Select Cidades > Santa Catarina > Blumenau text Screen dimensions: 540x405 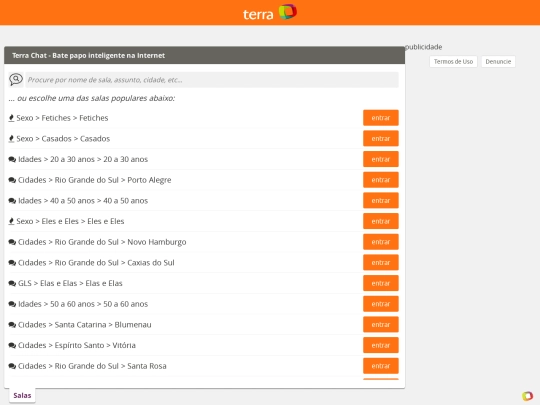point(85,325)
